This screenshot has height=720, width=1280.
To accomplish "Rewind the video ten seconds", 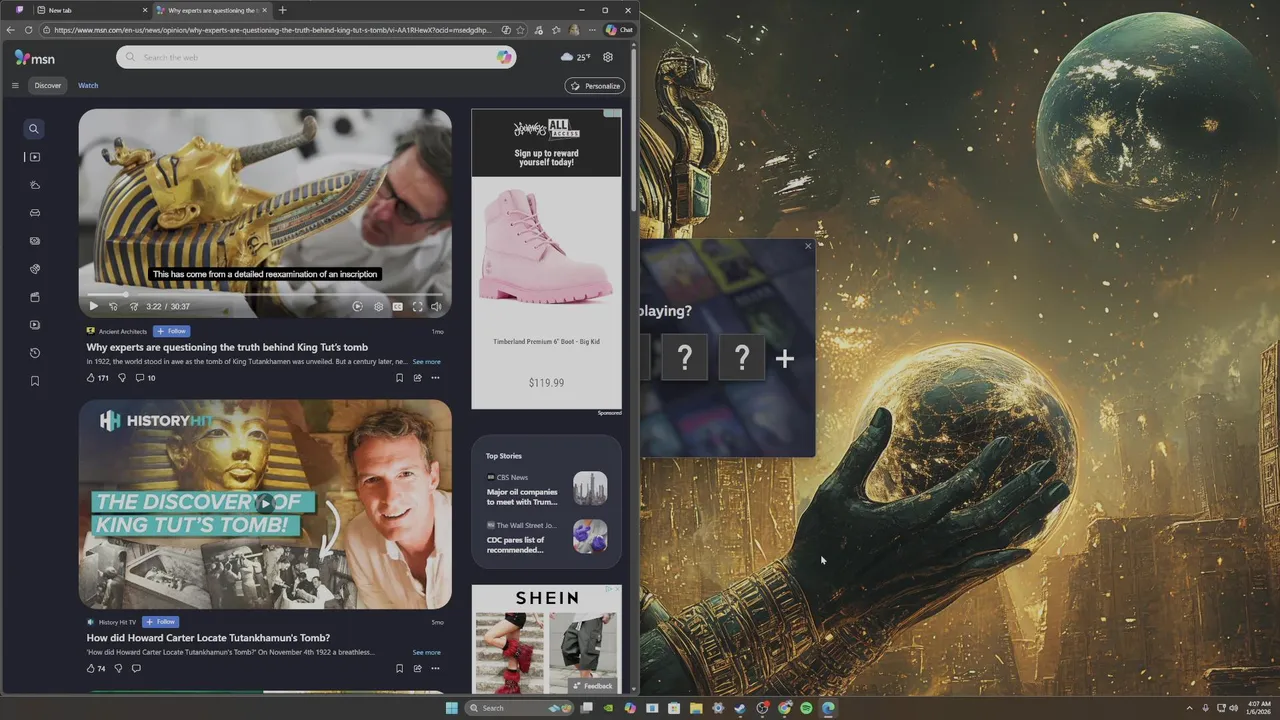I will [x=113, y=307].
